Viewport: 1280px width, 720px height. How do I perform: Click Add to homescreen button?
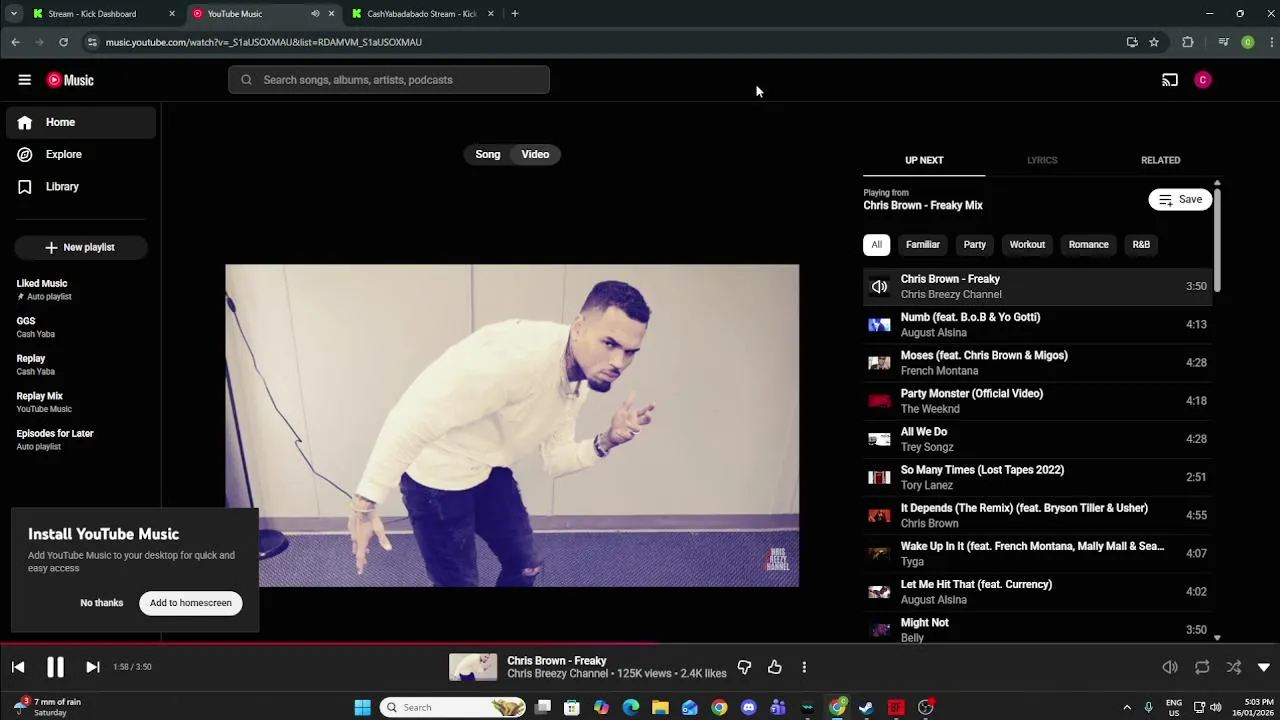[191, 603]
